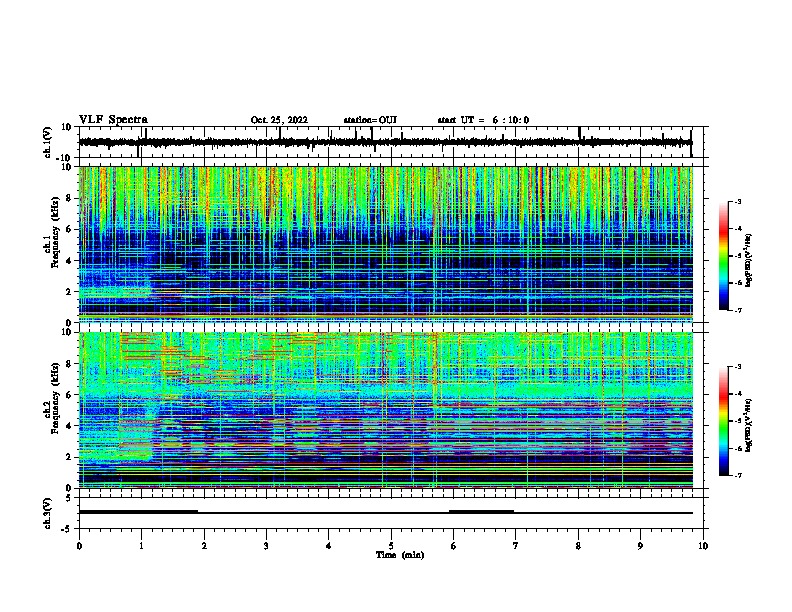Click the "Time (min)" axis label
Screen dimensions: 792x612
point(400,555)
